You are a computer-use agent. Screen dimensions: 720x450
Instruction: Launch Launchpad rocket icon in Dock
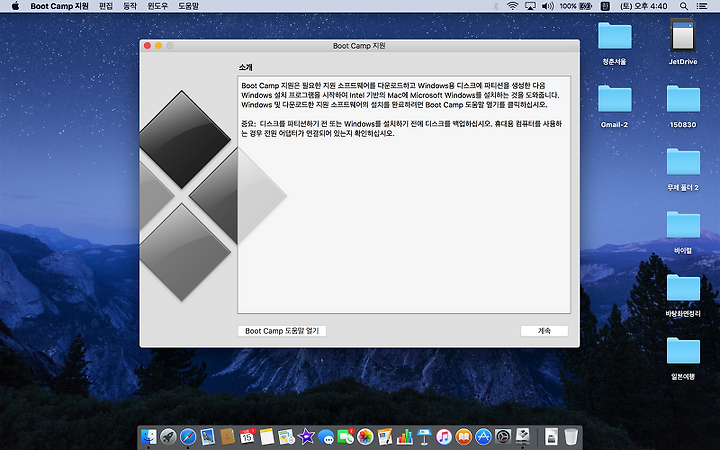(x=168, y=436)
